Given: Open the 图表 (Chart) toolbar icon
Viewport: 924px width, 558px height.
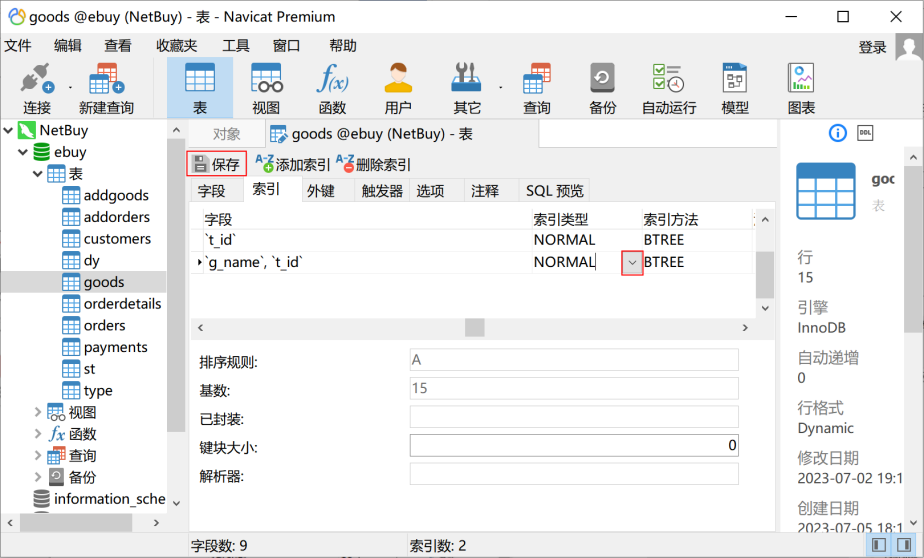Looking at the screenshot, I should coord(801,88).
